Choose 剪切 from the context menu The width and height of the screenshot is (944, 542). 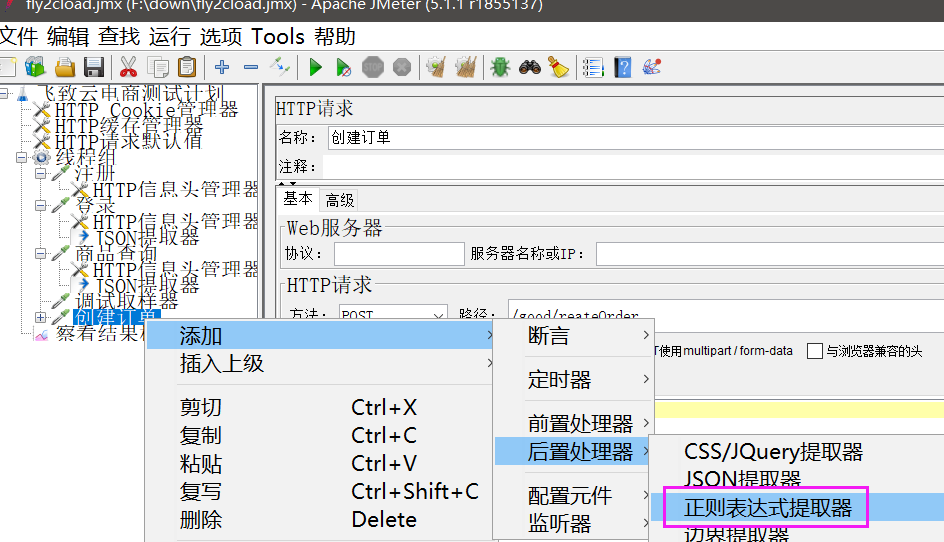point(320,408)
